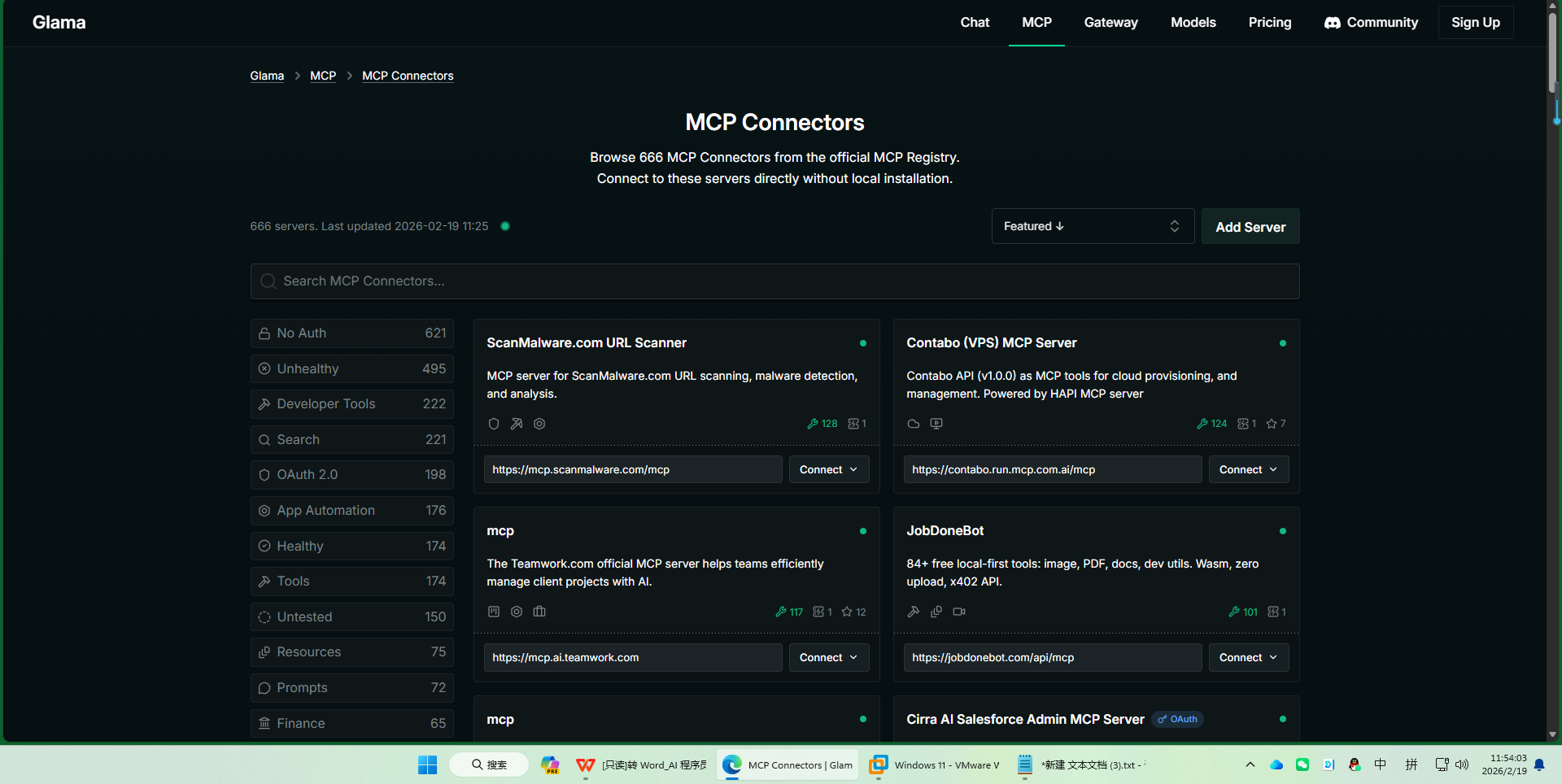Toggle the Finance filter
Screen dimensions: 1562x784
(352, 724)
